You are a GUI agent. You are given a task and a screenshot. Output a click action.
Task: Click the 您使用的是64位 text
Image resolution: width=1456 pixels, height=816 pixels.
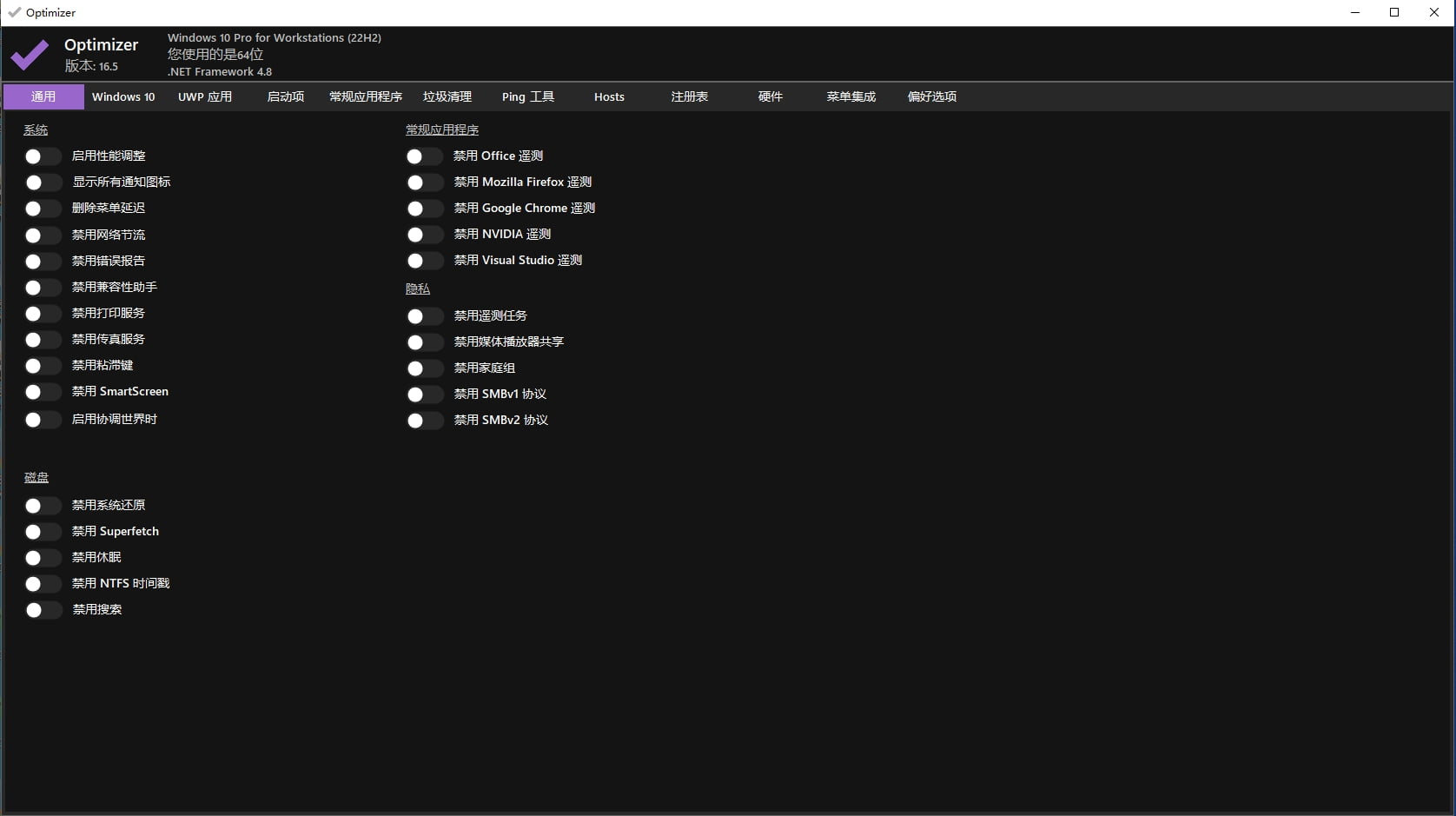tap(215, 54)
